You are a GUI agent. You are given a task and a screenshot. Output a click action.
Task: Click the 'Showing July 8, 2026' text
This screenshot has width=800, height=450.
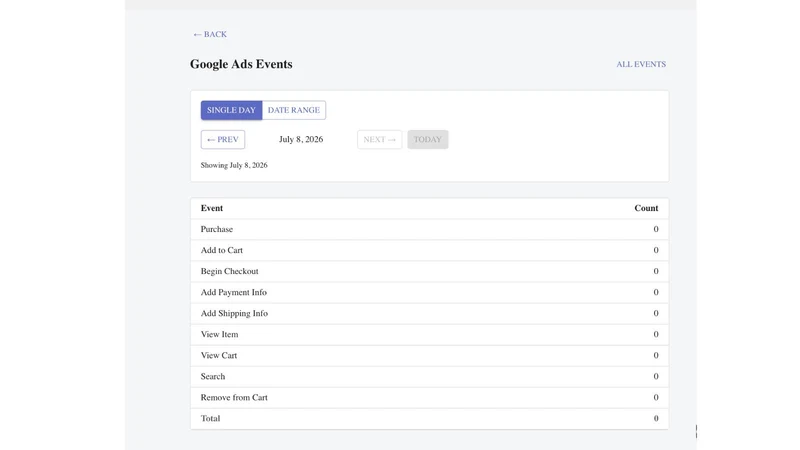[x=234, y=165]
